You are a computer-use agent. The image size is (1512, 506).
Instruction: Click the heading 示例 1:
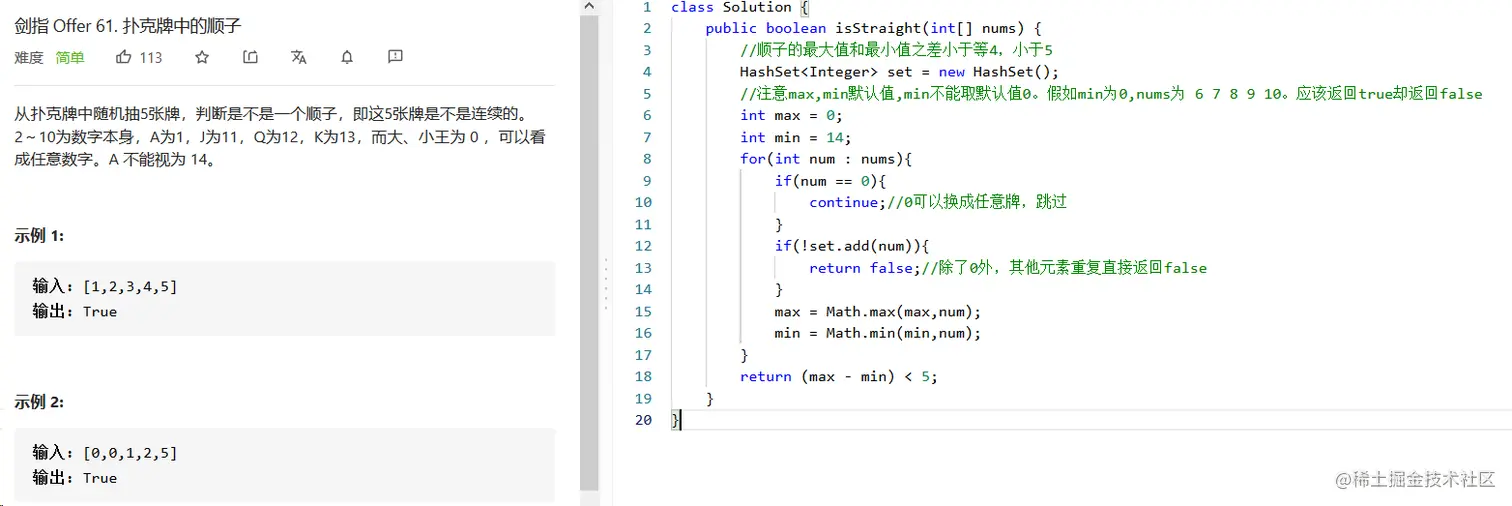40,235
